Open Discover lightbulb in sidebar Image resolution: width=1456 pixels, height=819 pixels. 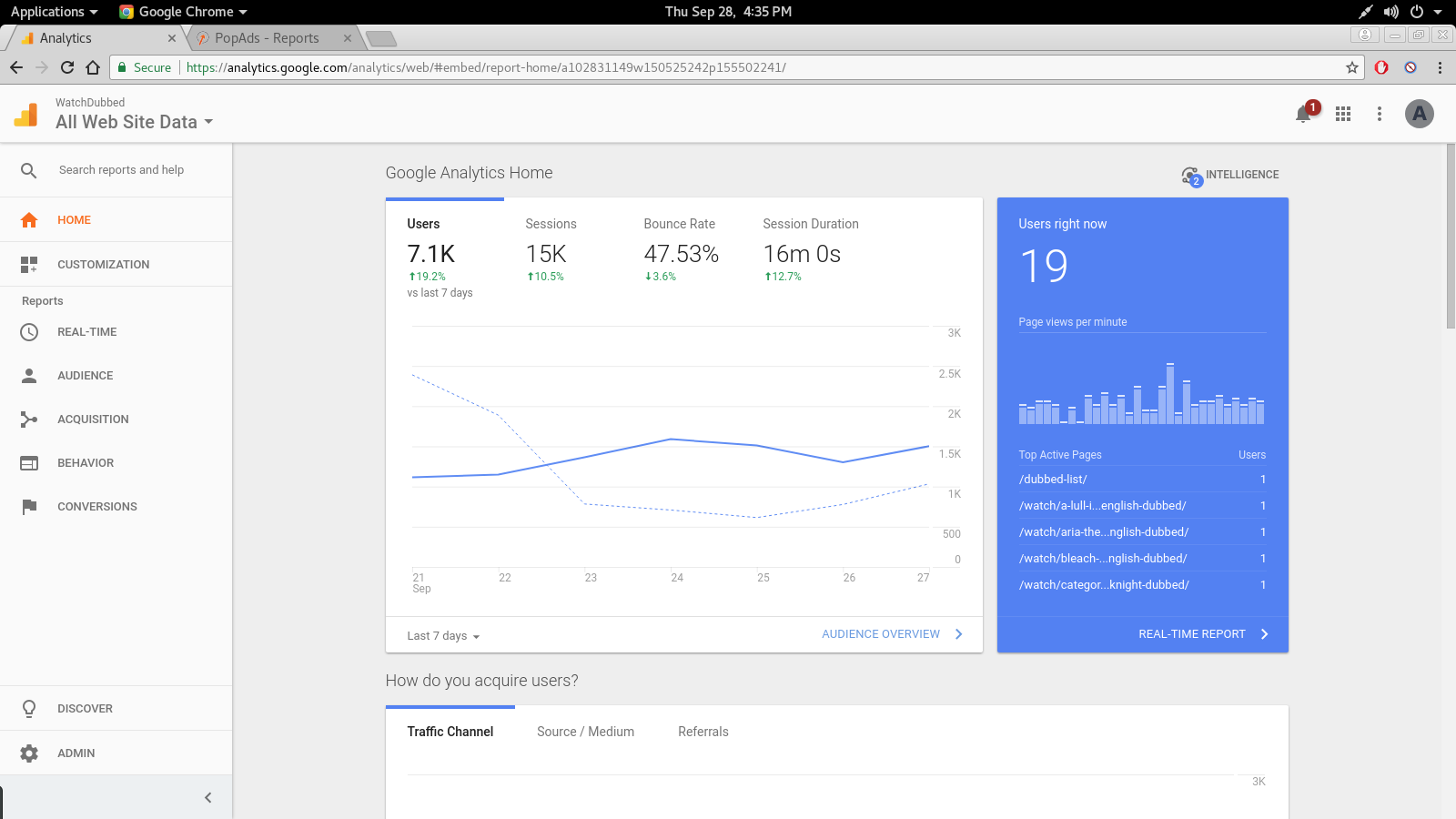click(x=29, y=709)
